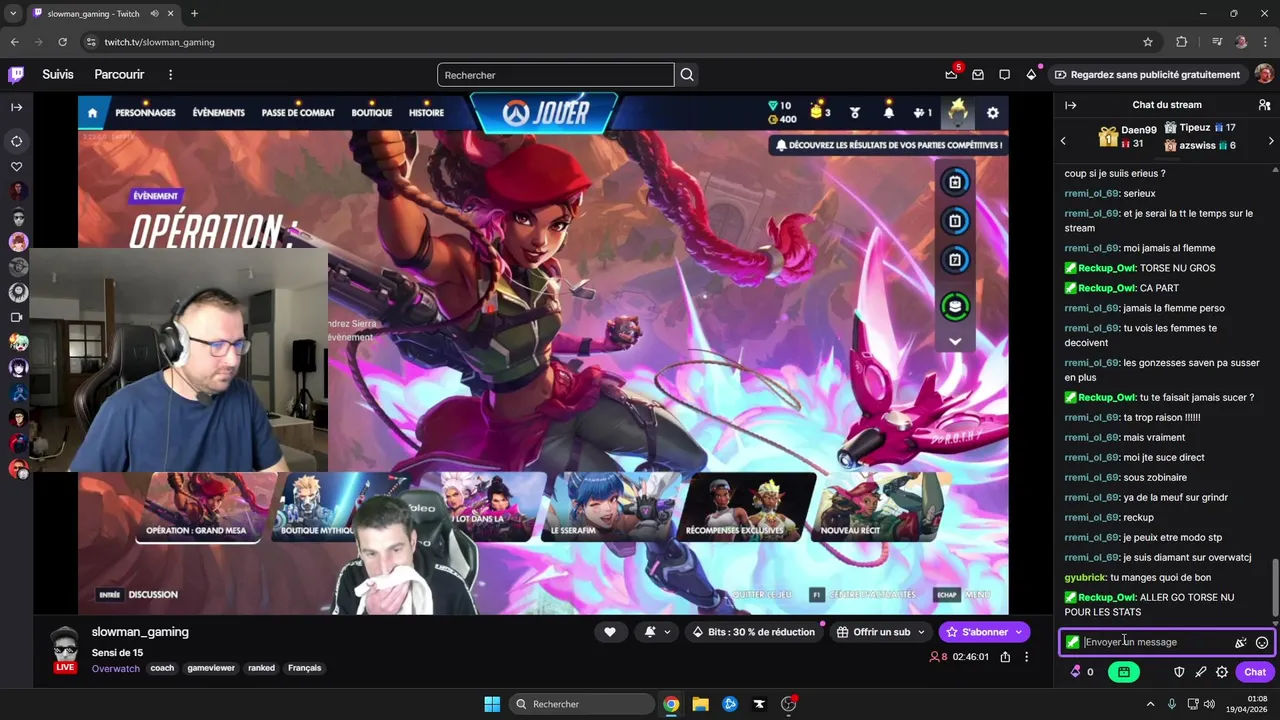The height and width of the screenshot is (720, 1280).
Task: Expand the left followed channels sidebar
Action: [17, 107]
